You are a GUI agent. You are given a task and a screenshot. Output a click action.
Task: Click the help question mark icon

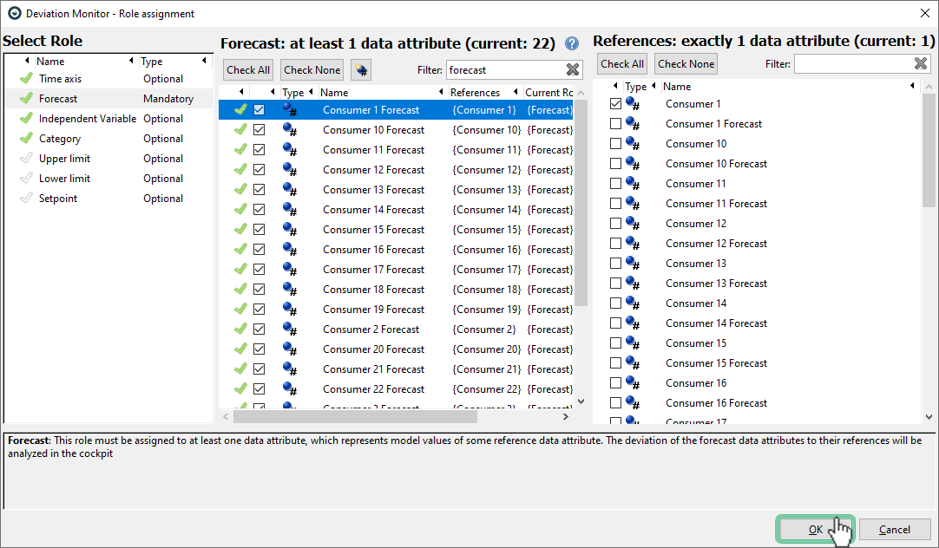tap(572, 44)
